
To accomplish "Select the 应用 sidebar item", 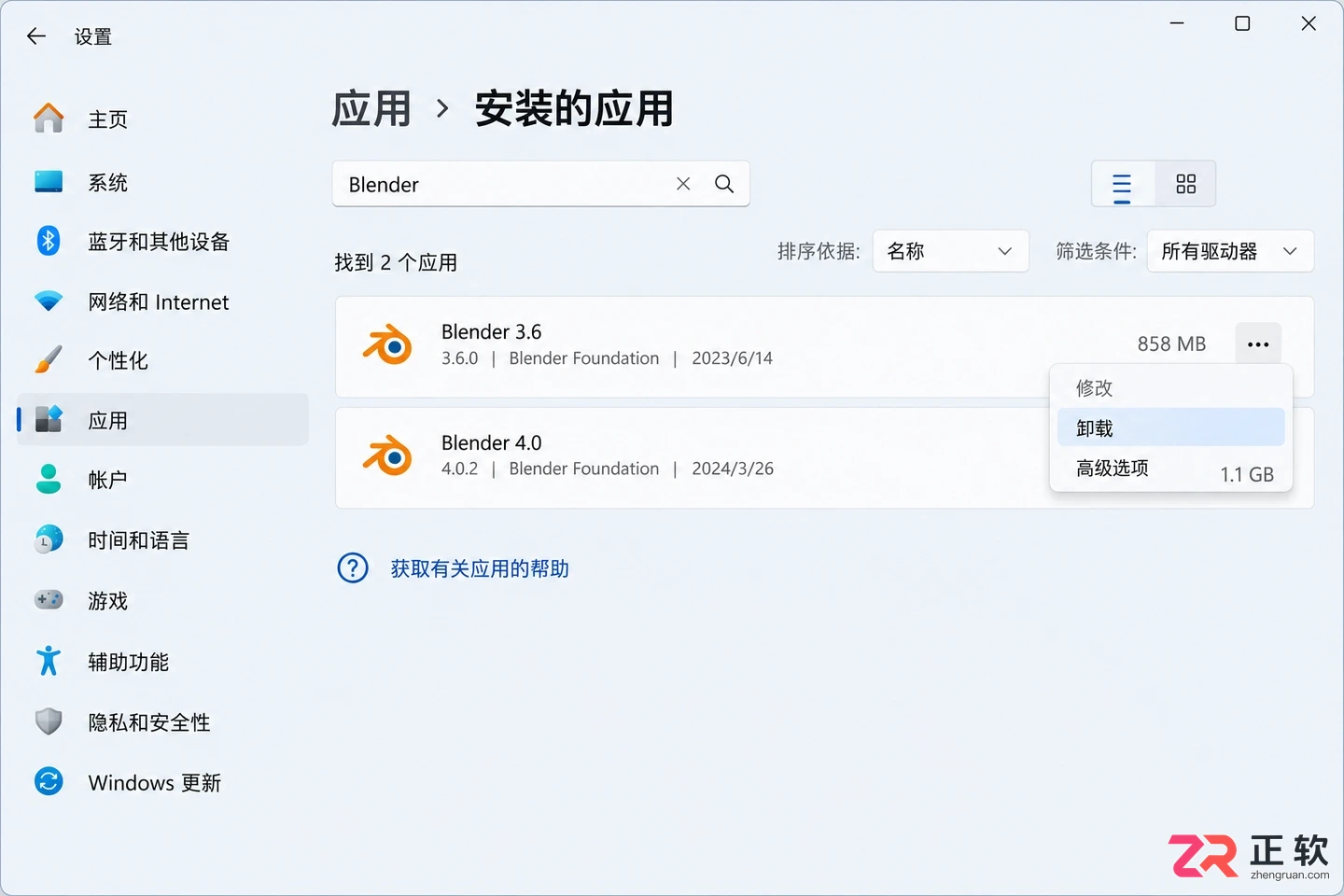I will point(162,420).
